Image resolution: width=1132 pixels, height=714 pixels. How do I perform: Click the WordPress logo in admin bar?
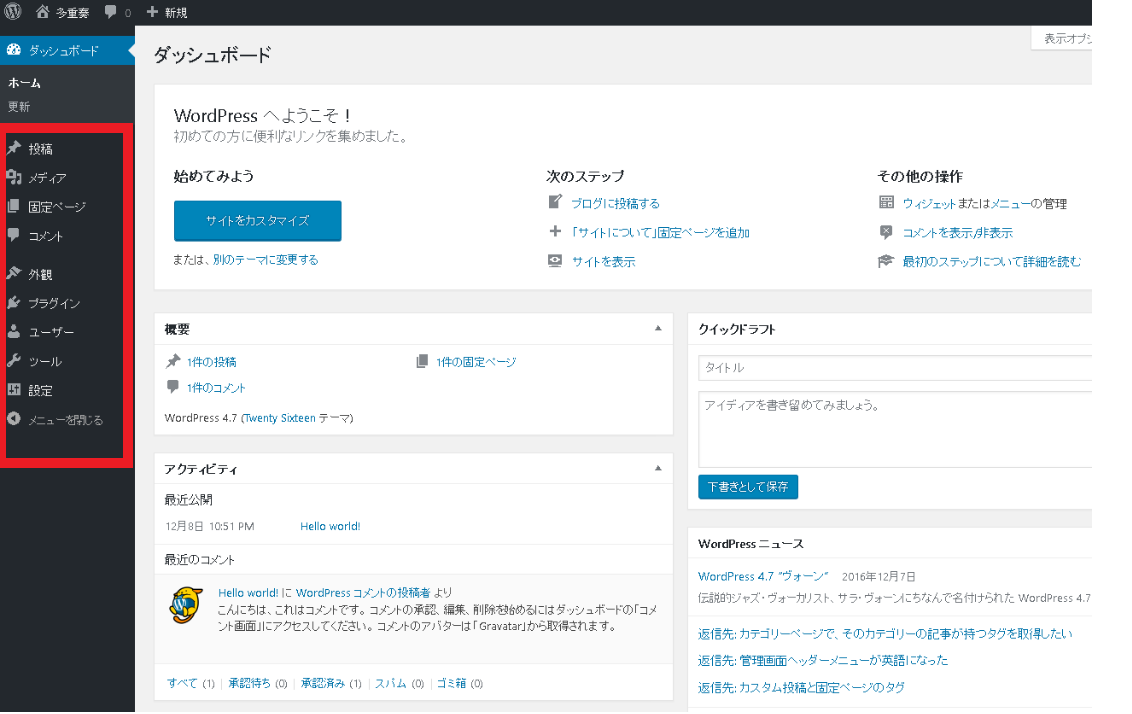pos(13,12)
